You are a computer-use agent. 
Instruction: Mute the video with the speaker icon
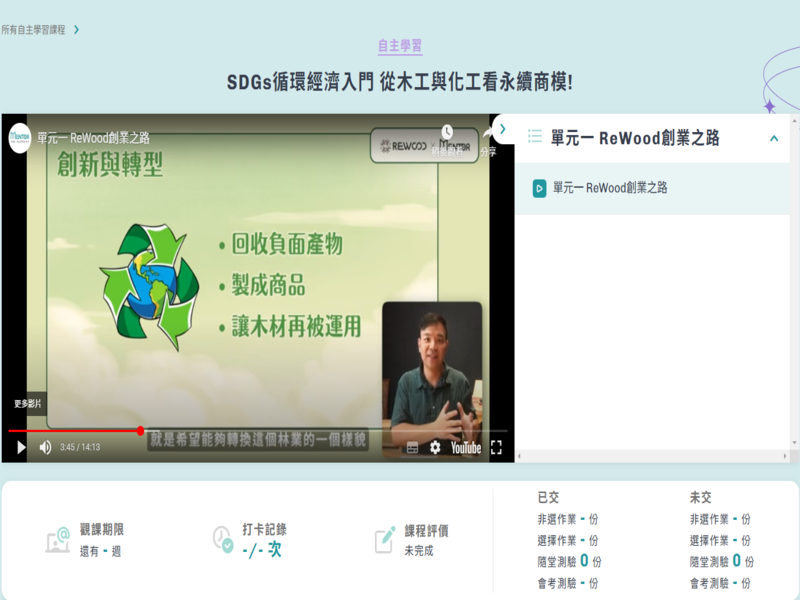(45, 447)
